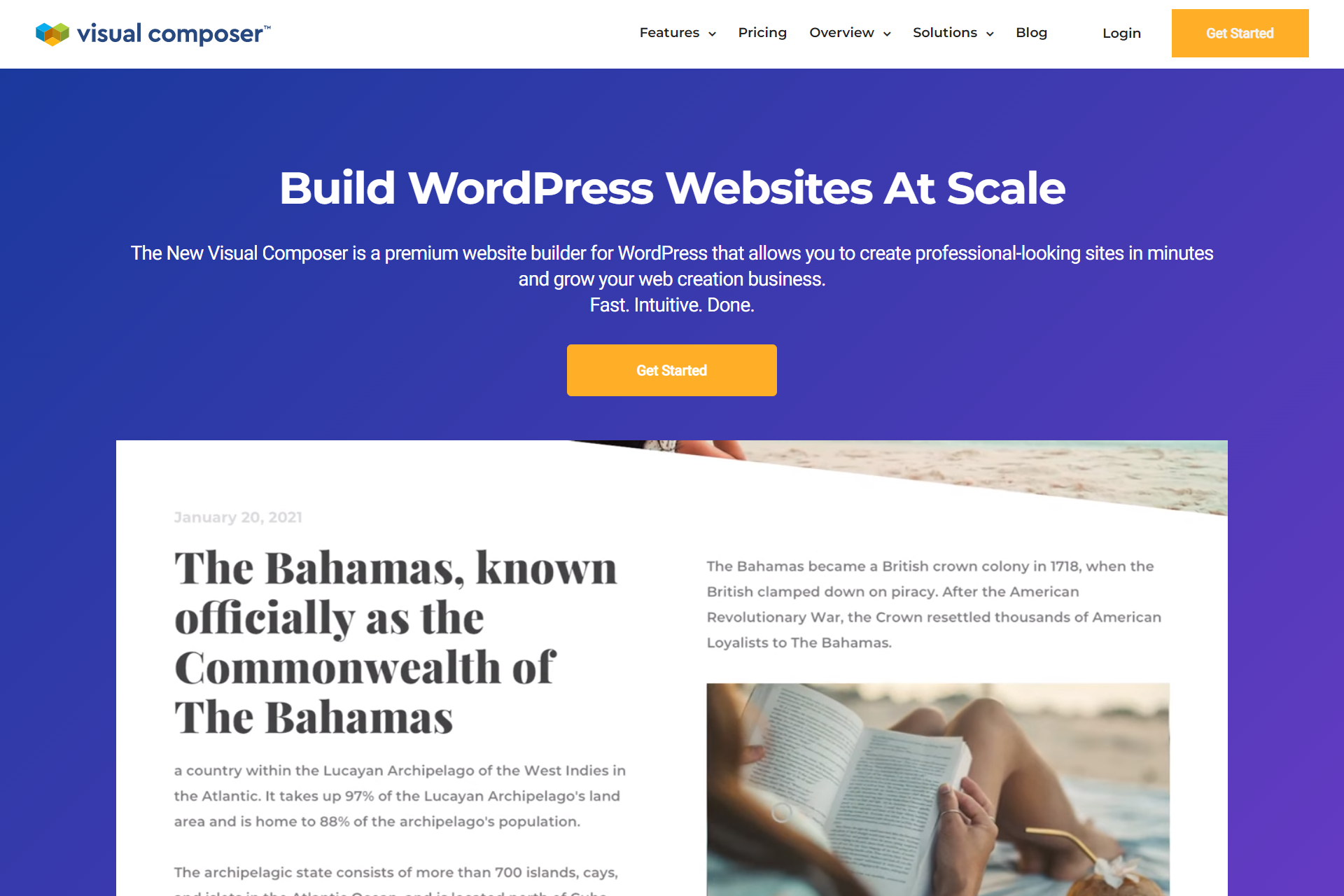Open the Solutions dropdown menu

[x=953, y=32]
